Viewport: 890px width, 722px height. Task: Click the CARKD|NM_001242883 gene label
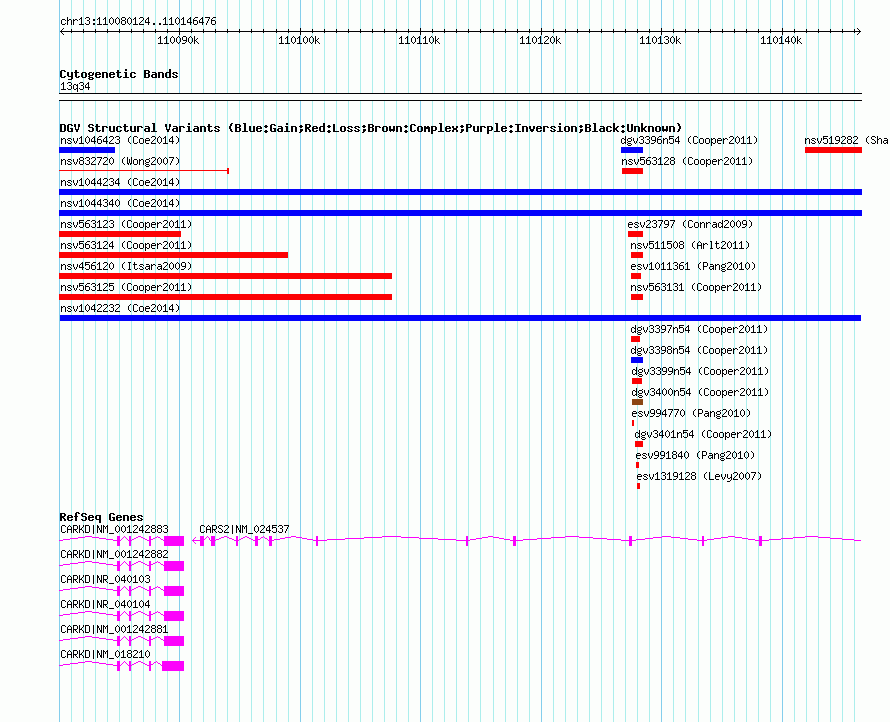pos(114,529)
